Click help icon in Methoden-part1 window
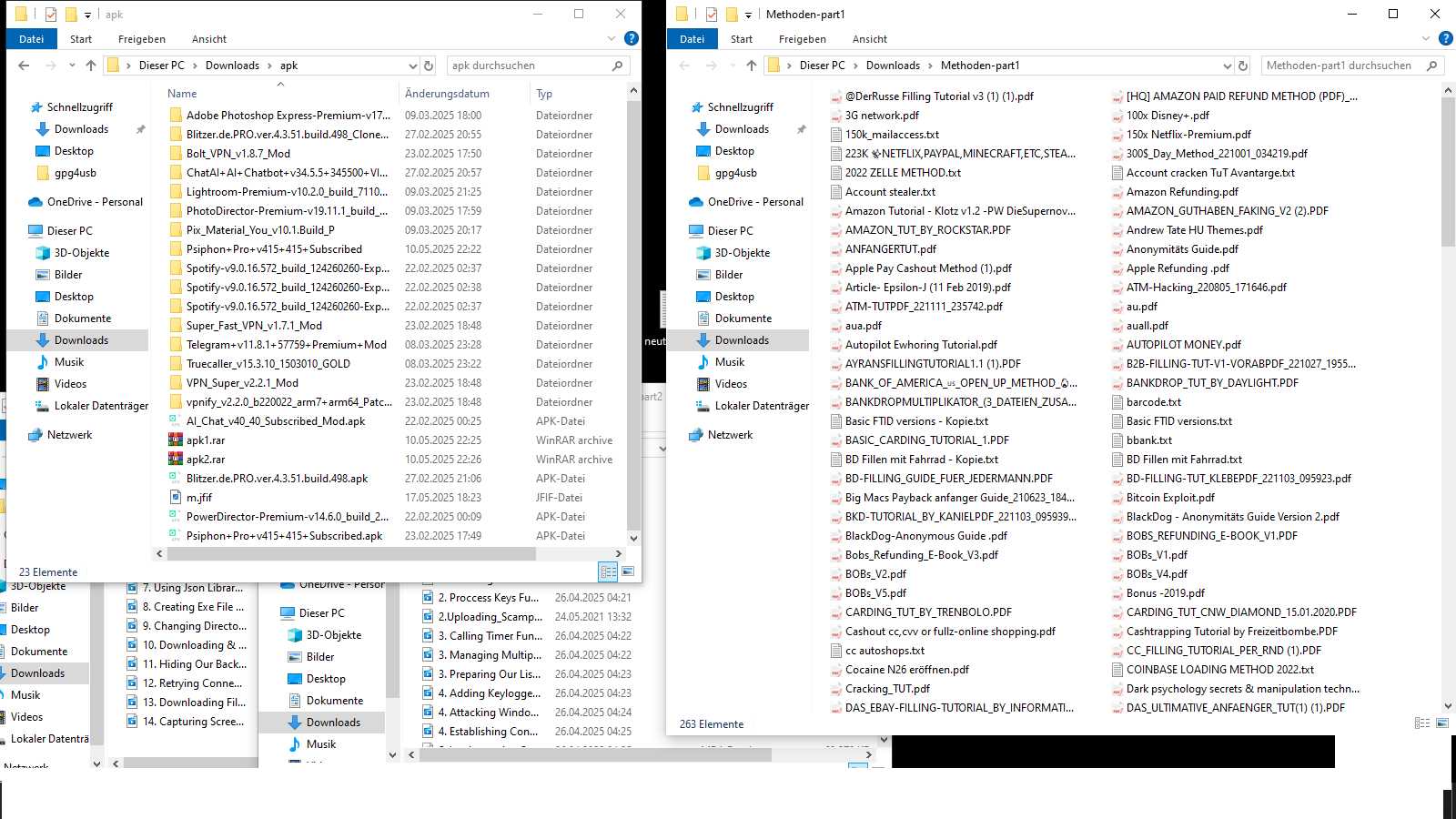 tap(1445, 38)
